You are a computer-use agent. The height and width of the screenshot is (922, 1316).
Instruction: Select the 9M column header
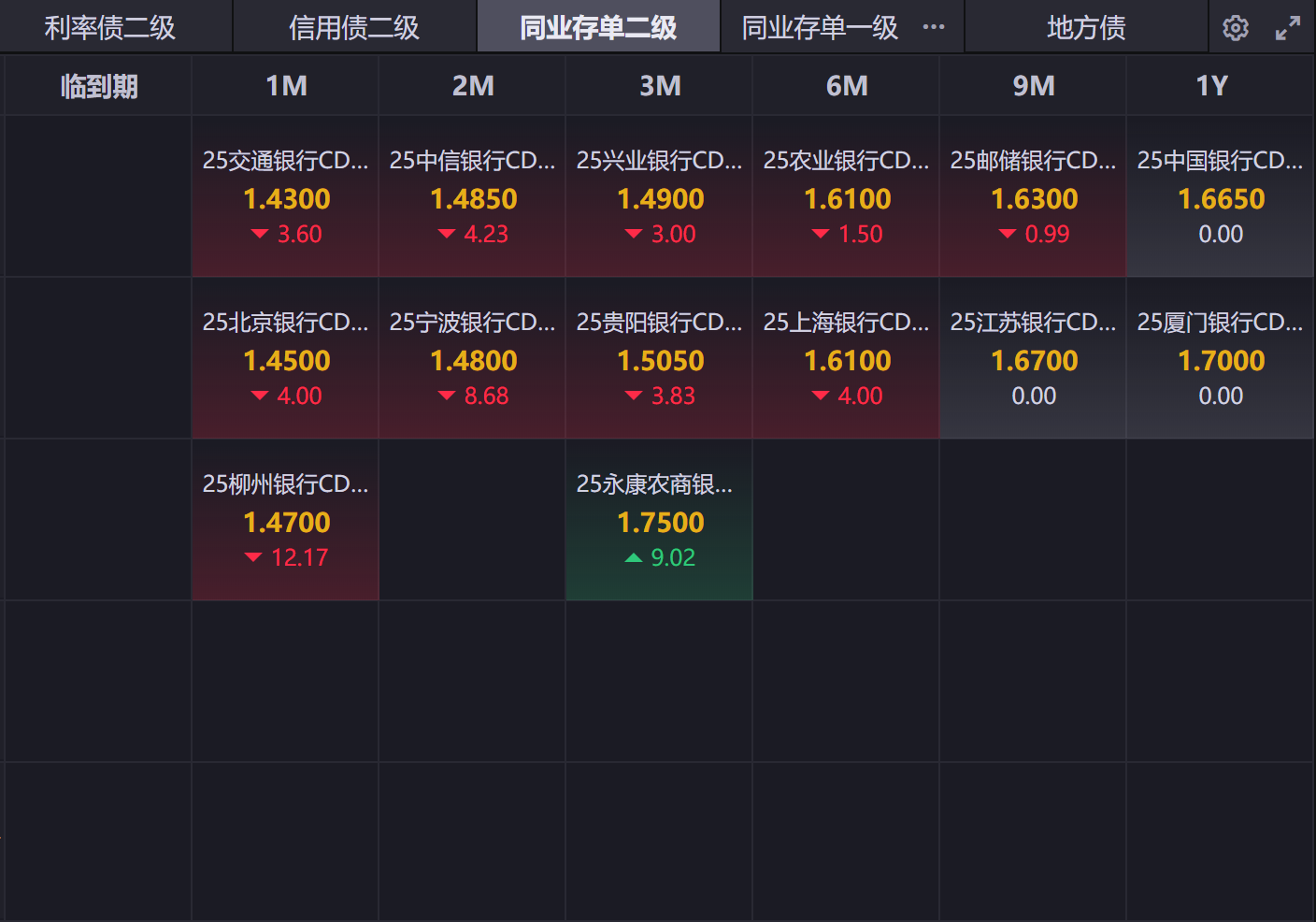click(x=1033, y=86)
